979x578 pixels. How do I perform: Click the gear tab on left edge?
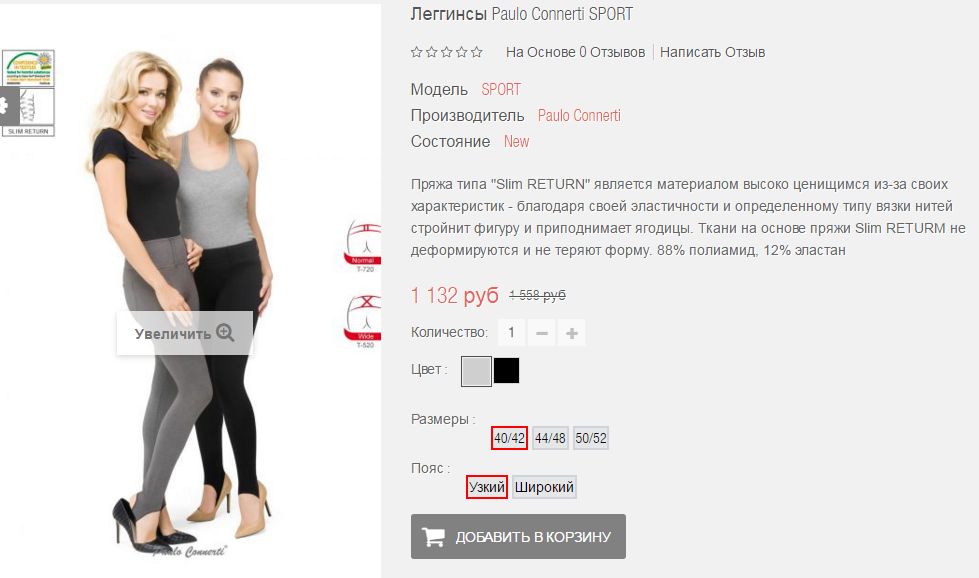(7, 106)
